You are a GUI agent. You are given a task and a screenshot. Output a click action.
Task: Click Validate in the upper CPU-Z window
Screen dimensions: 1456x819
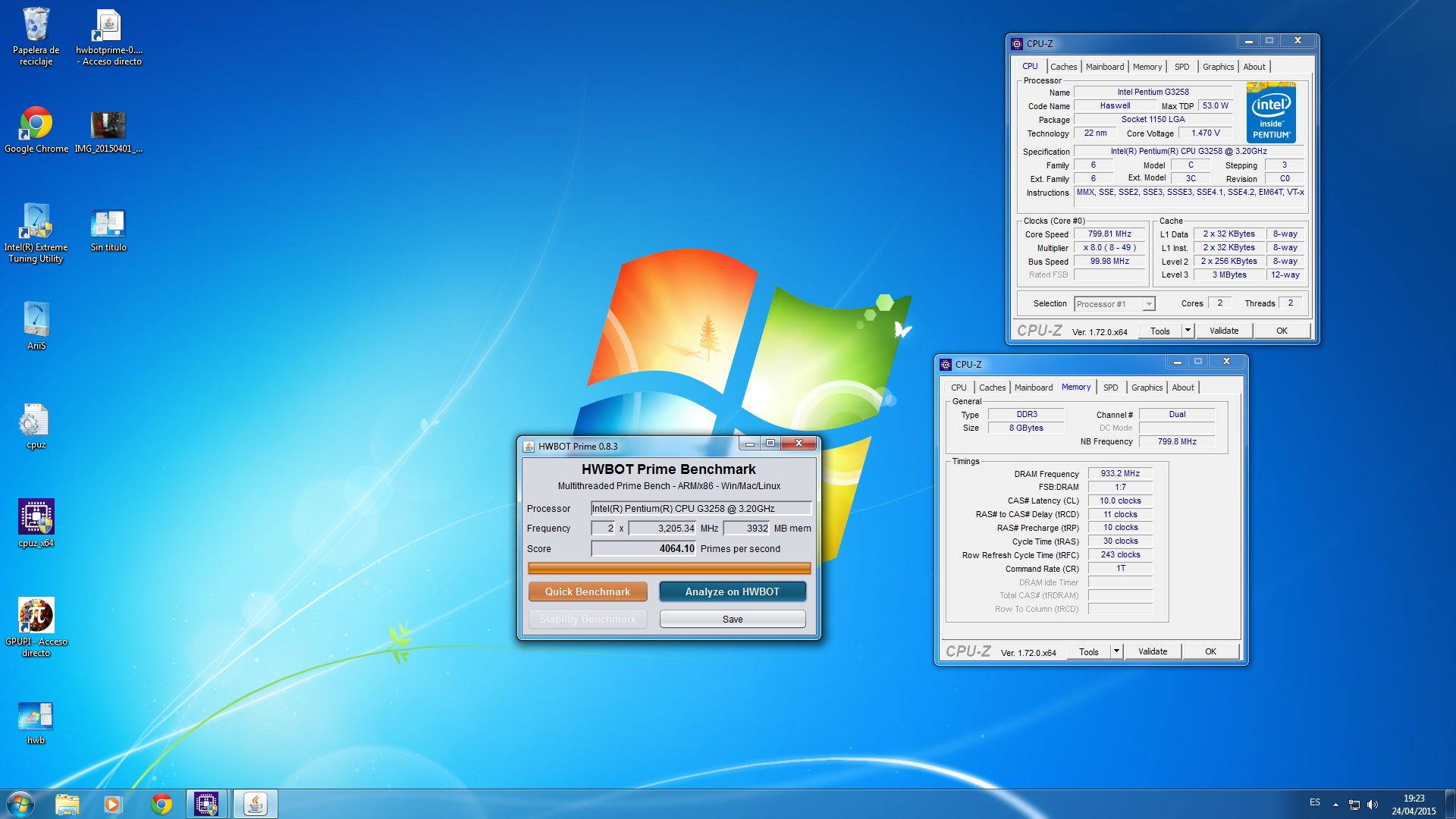coord(1224,331)
